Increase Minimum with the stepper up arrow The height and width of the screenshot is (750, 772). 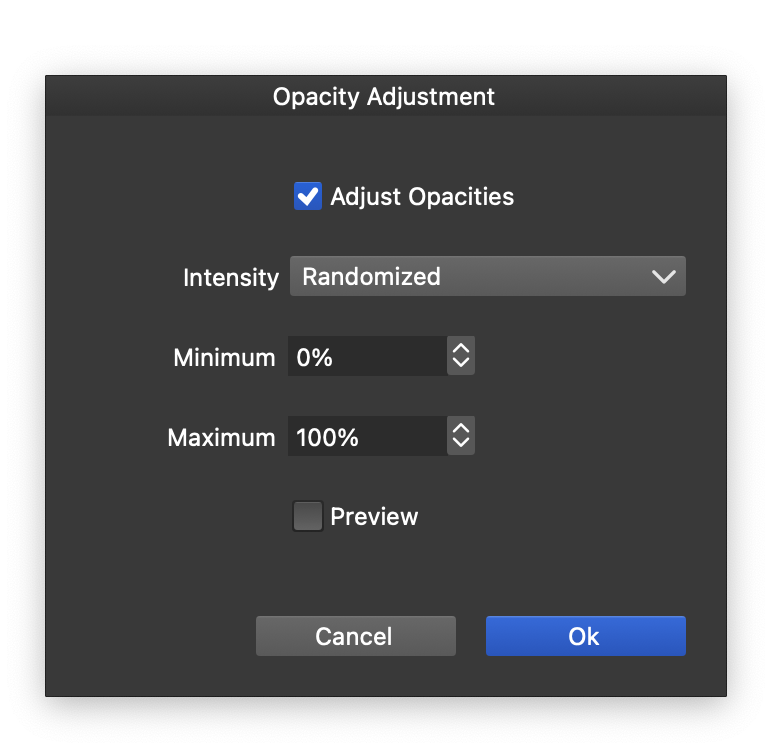460,349
